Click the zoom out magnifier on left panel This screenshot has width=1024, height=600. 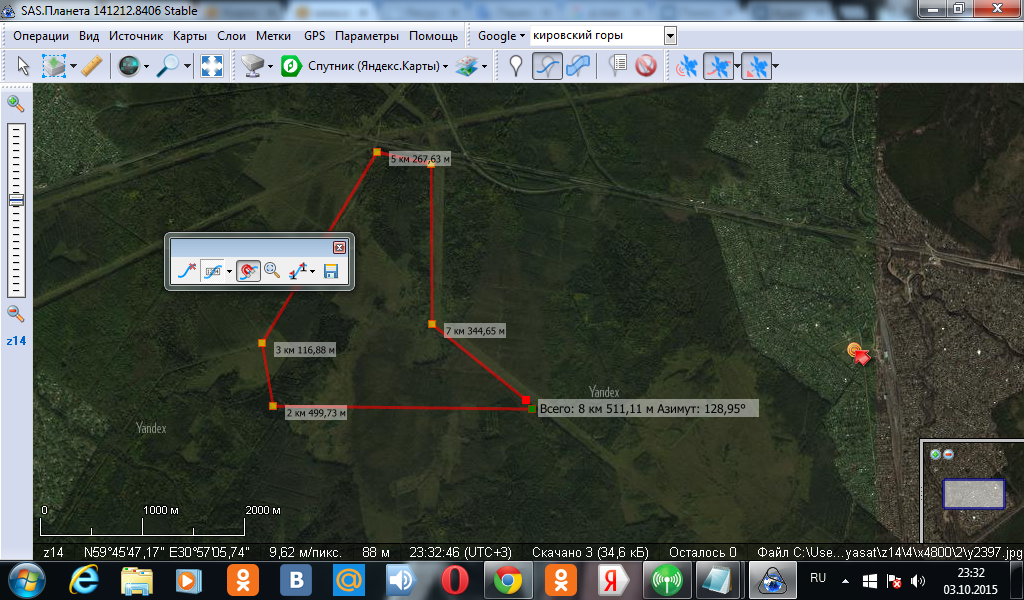[x=16, y=313]
